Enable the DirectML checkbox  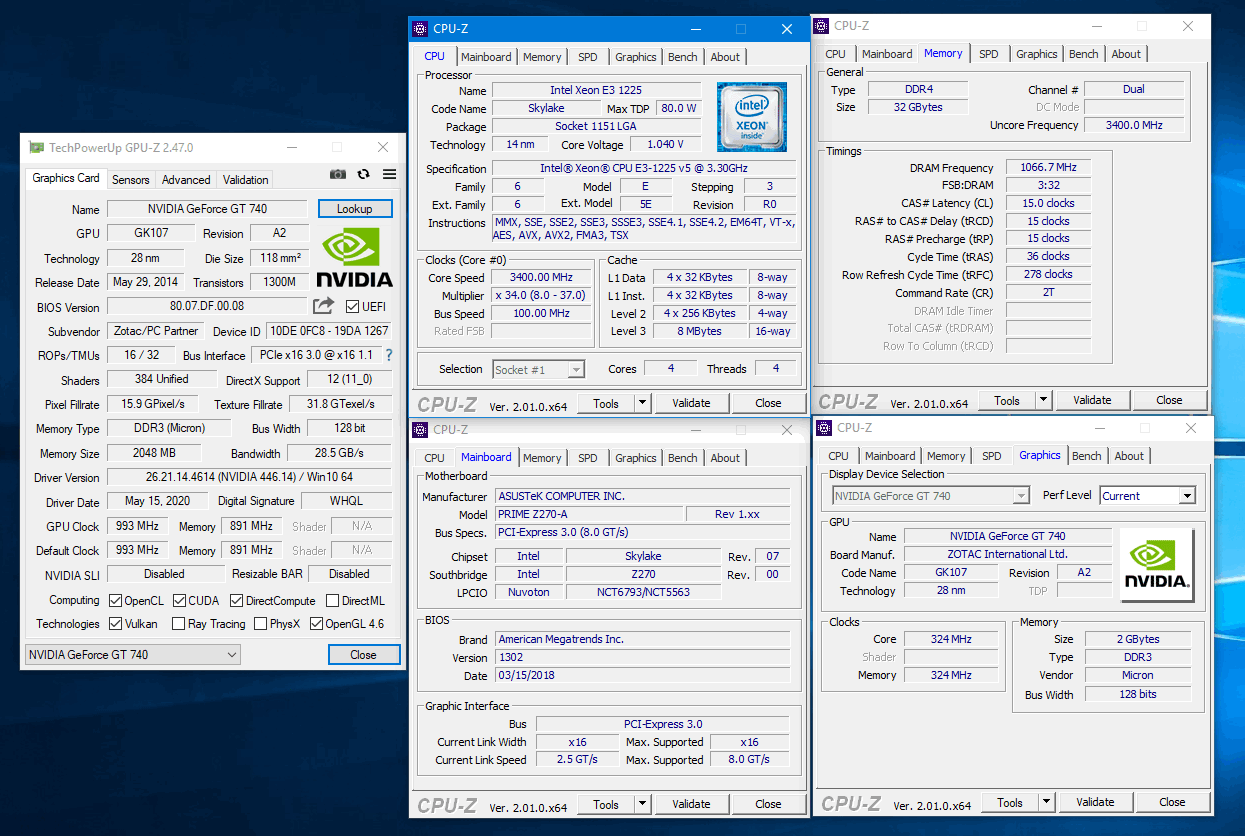[x=332, y=601]
